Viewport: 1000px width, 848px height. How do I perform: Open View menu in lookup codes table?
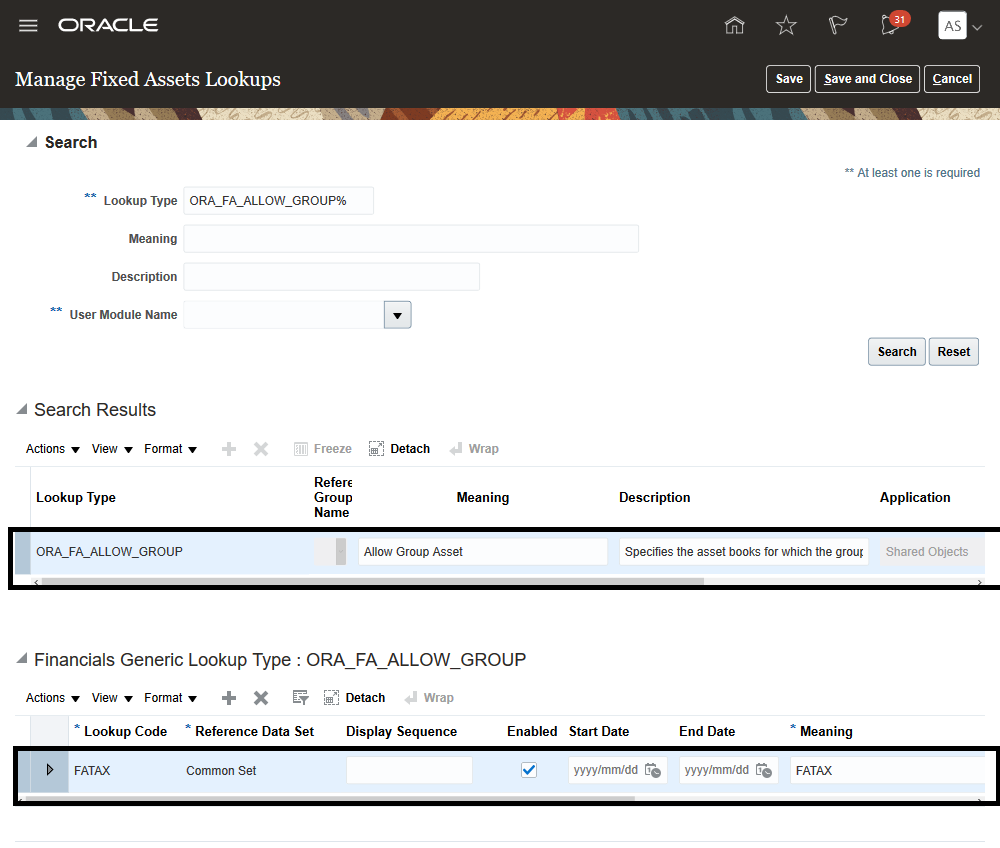[x=112, y=698]
